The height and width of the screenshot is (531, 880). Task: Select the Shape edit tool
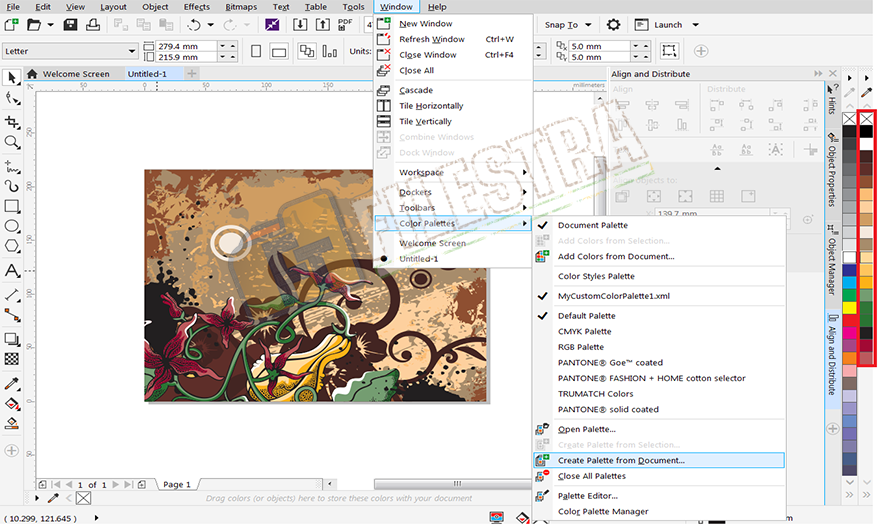(12, 99)
